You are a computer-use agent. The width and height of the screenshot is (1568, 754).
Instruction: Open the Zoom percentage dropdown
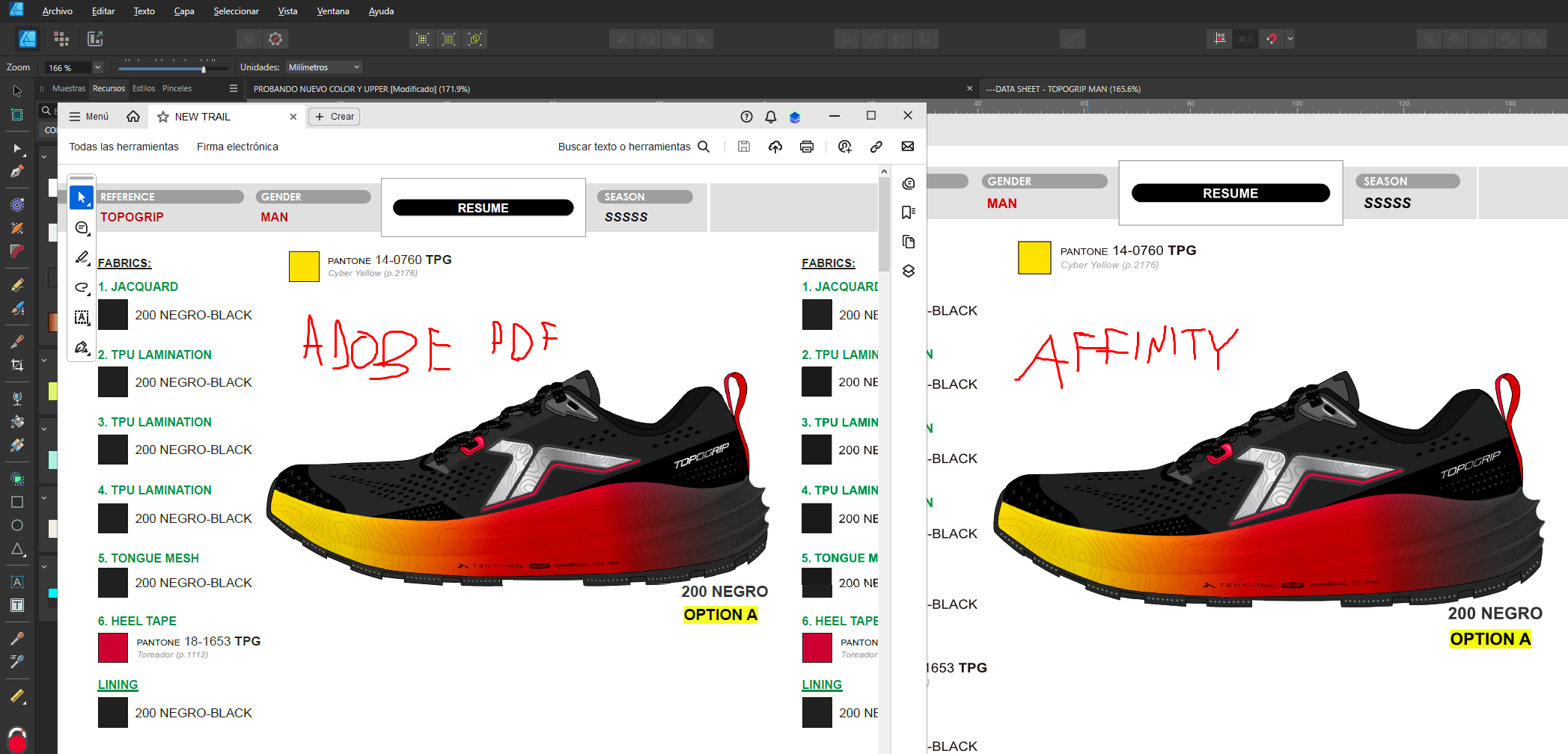click(x=97, y=67)
